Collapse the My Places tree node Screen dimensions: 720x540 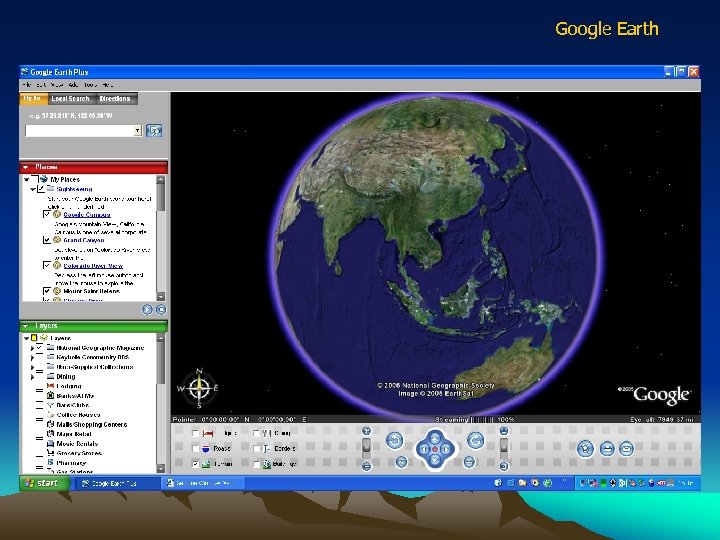click(27, 180)
